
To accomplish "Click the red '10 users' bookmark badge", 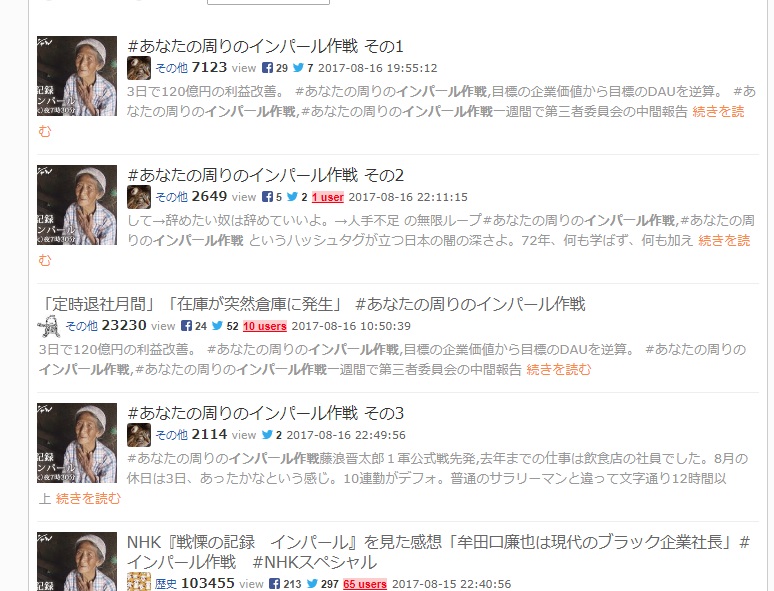I will (x=265, y=326).
